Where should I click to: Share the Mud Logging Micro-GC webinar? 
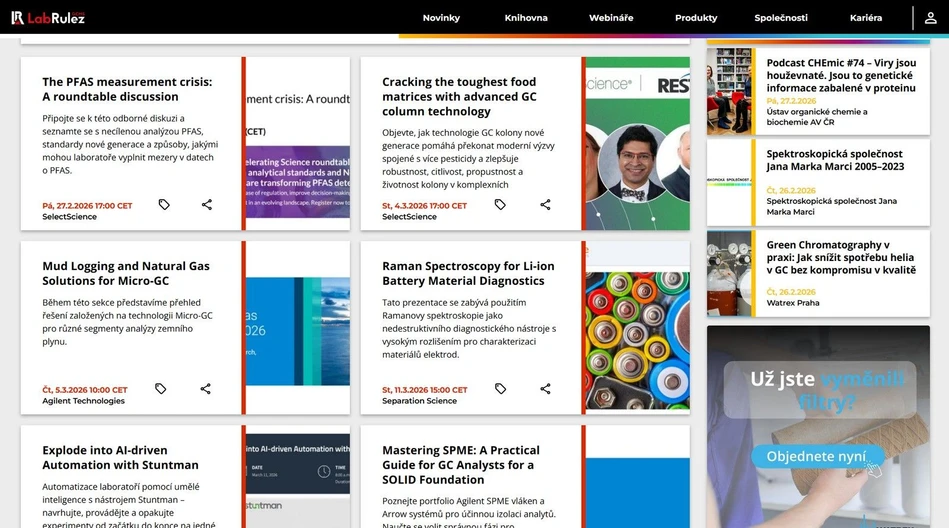[x=205, y=389]
